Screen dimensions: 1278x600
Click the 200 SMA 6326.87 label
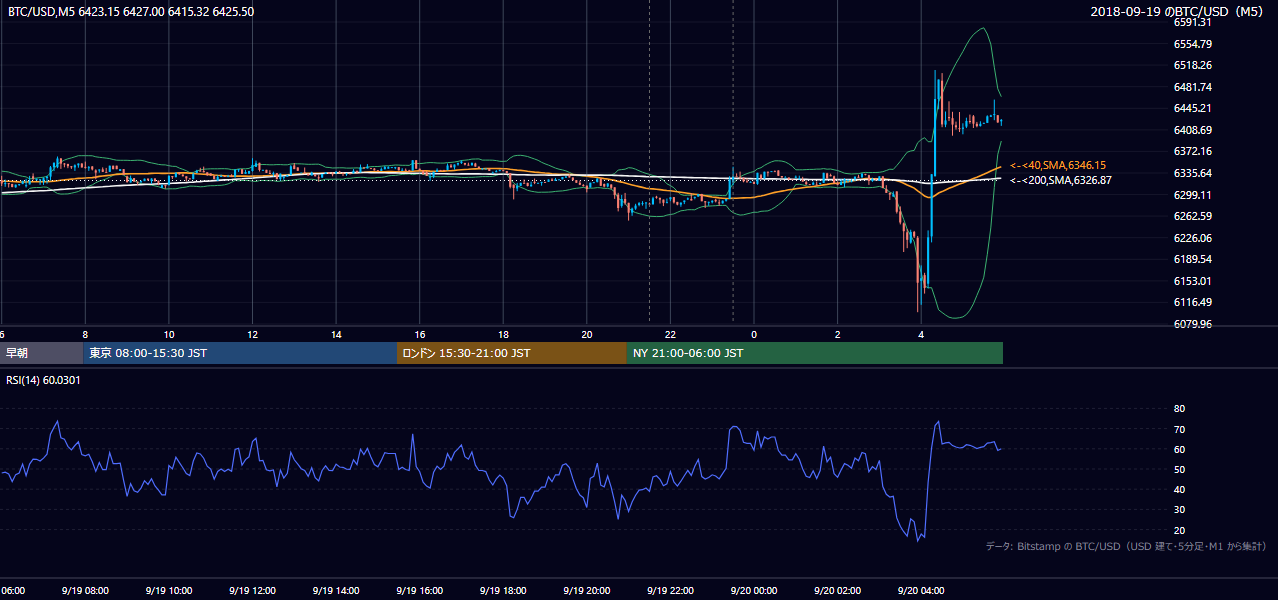(x=1060, y=181)
